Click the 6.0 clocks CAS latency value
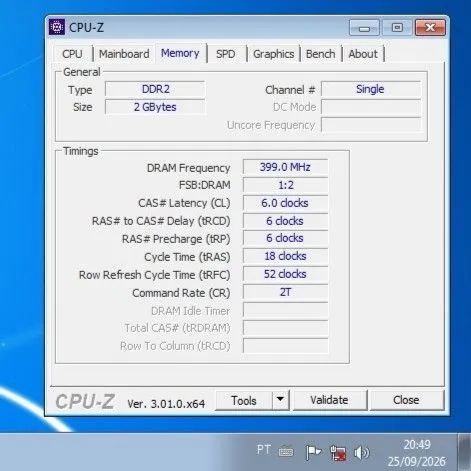Viewport: 471px width, 471px height. (285, 203)
